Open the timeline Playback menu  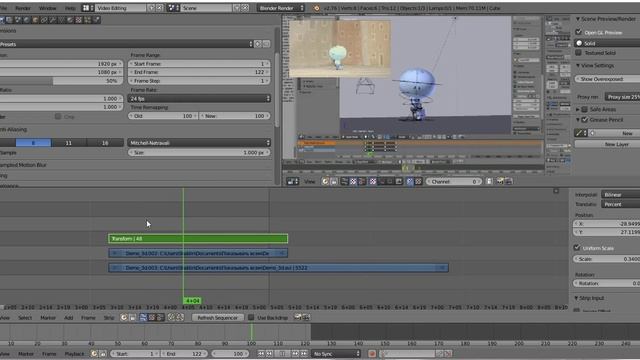coord(74,354)
